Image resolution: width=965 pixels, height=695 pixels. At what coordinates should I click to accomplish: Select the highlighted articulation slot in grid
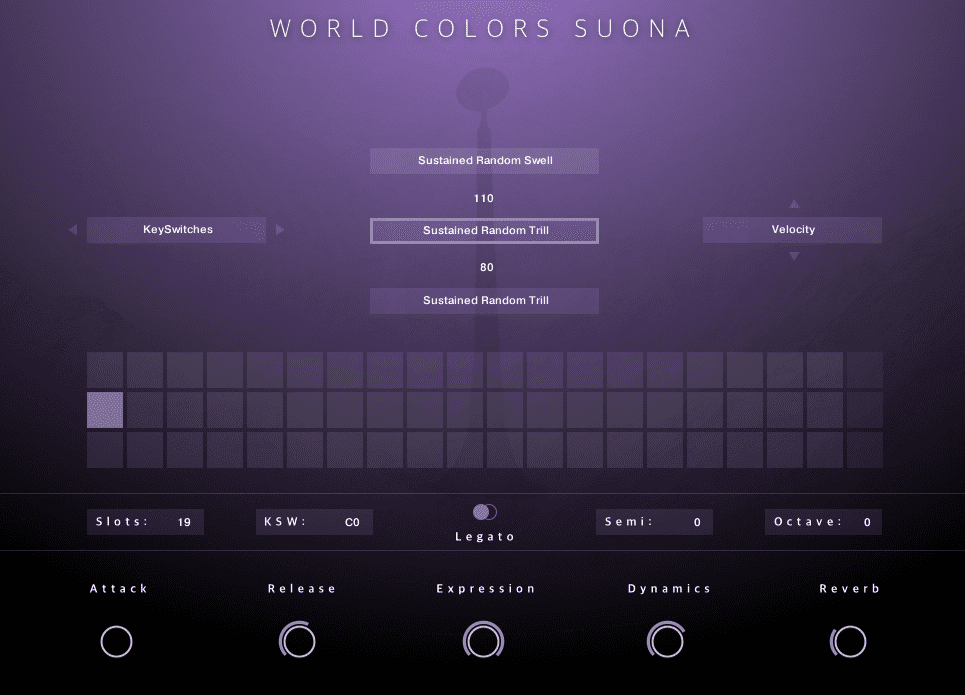105,410
